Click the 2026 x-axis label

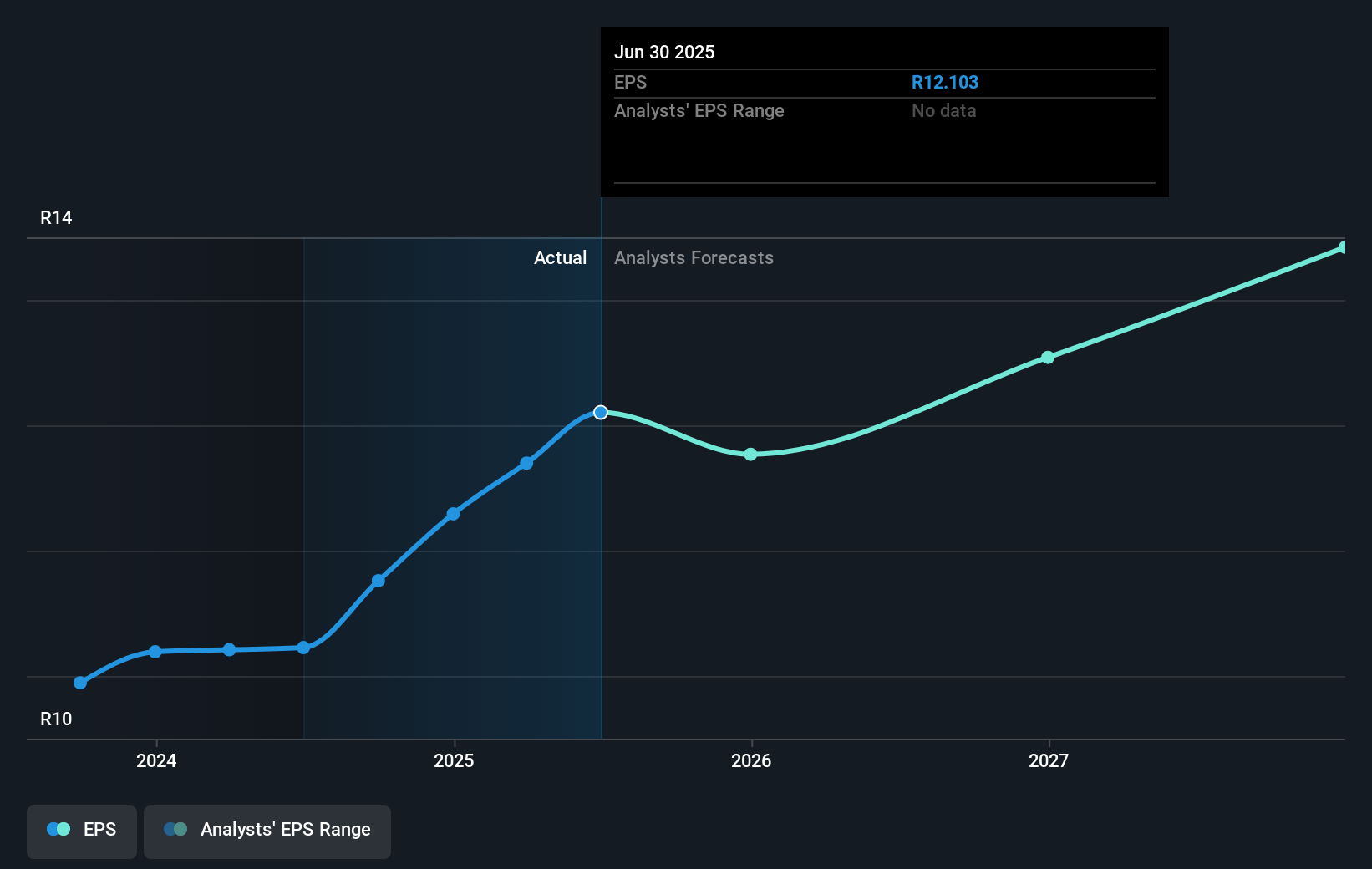point(751,761)
